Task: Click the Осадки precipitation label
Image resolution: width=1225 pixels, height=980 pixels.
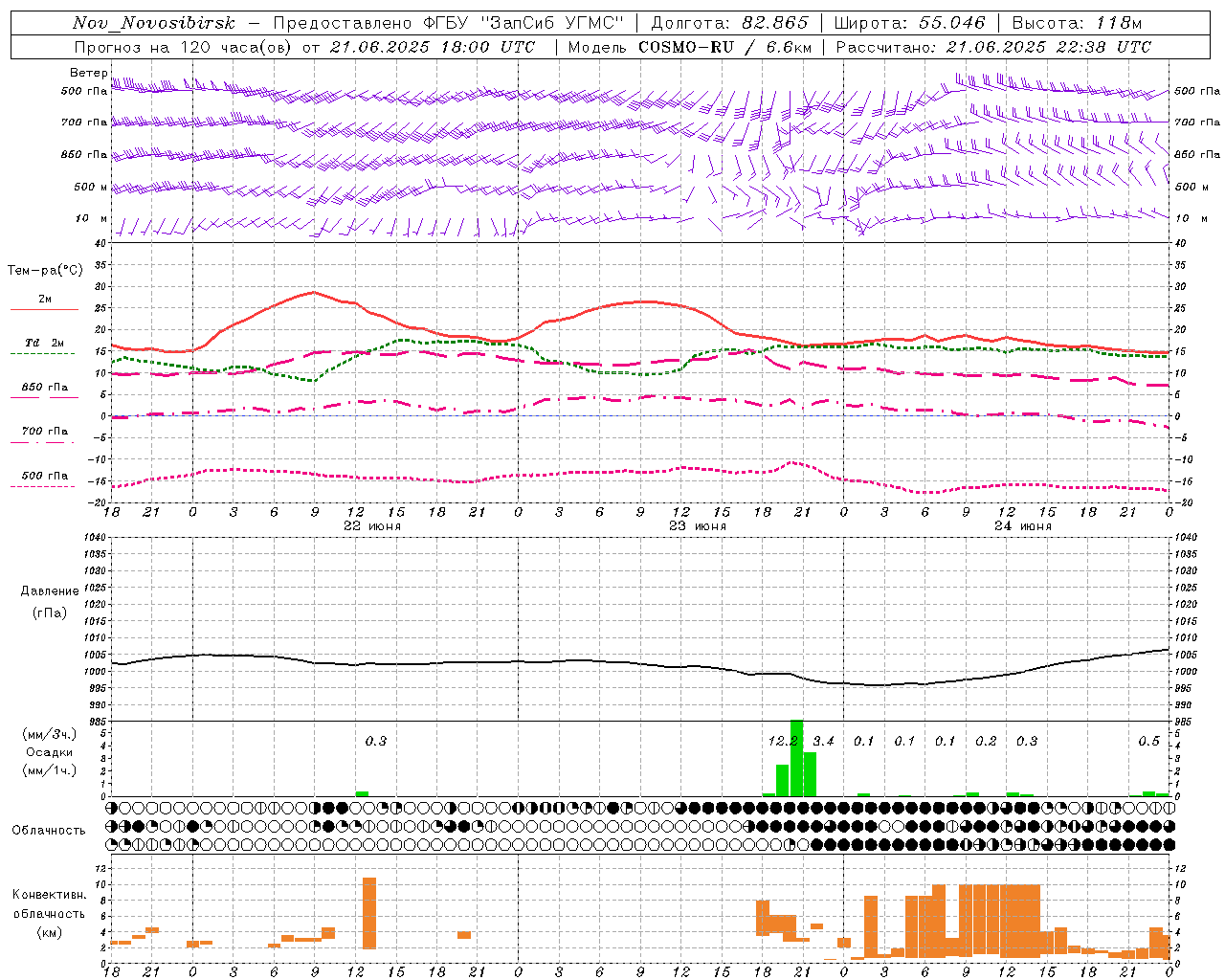Action: [x=49, y=752]
